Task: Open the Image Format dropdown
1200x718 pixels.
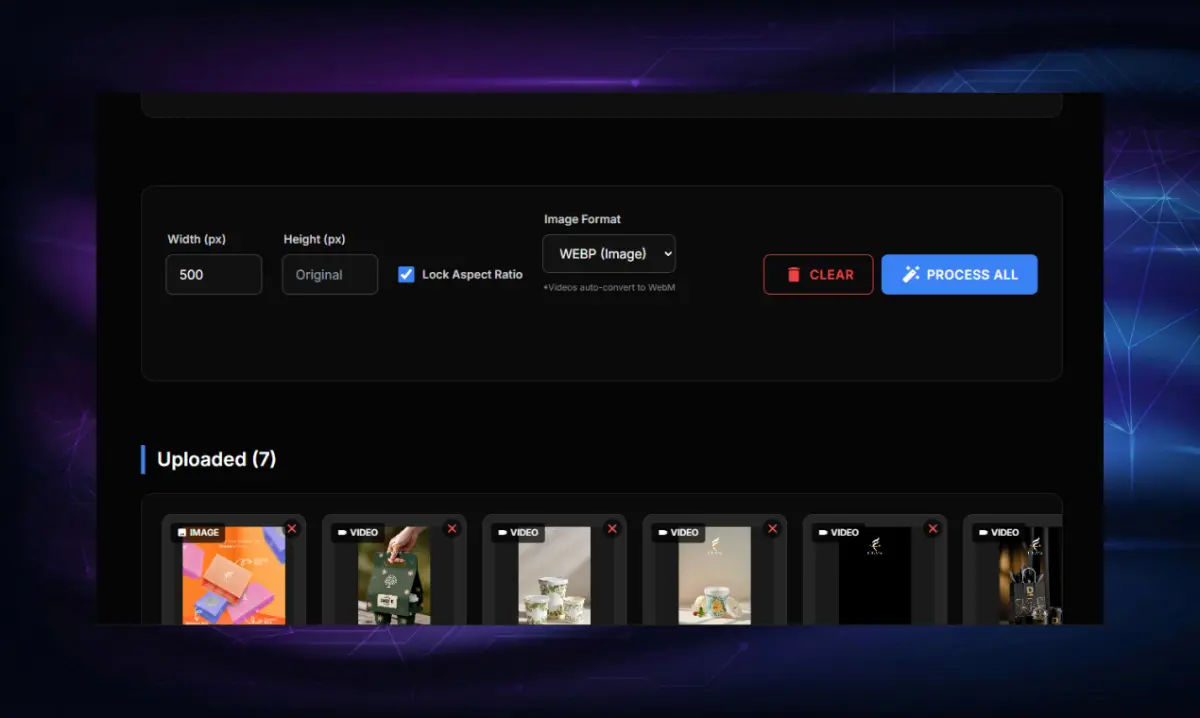Action: coord(609,254)
